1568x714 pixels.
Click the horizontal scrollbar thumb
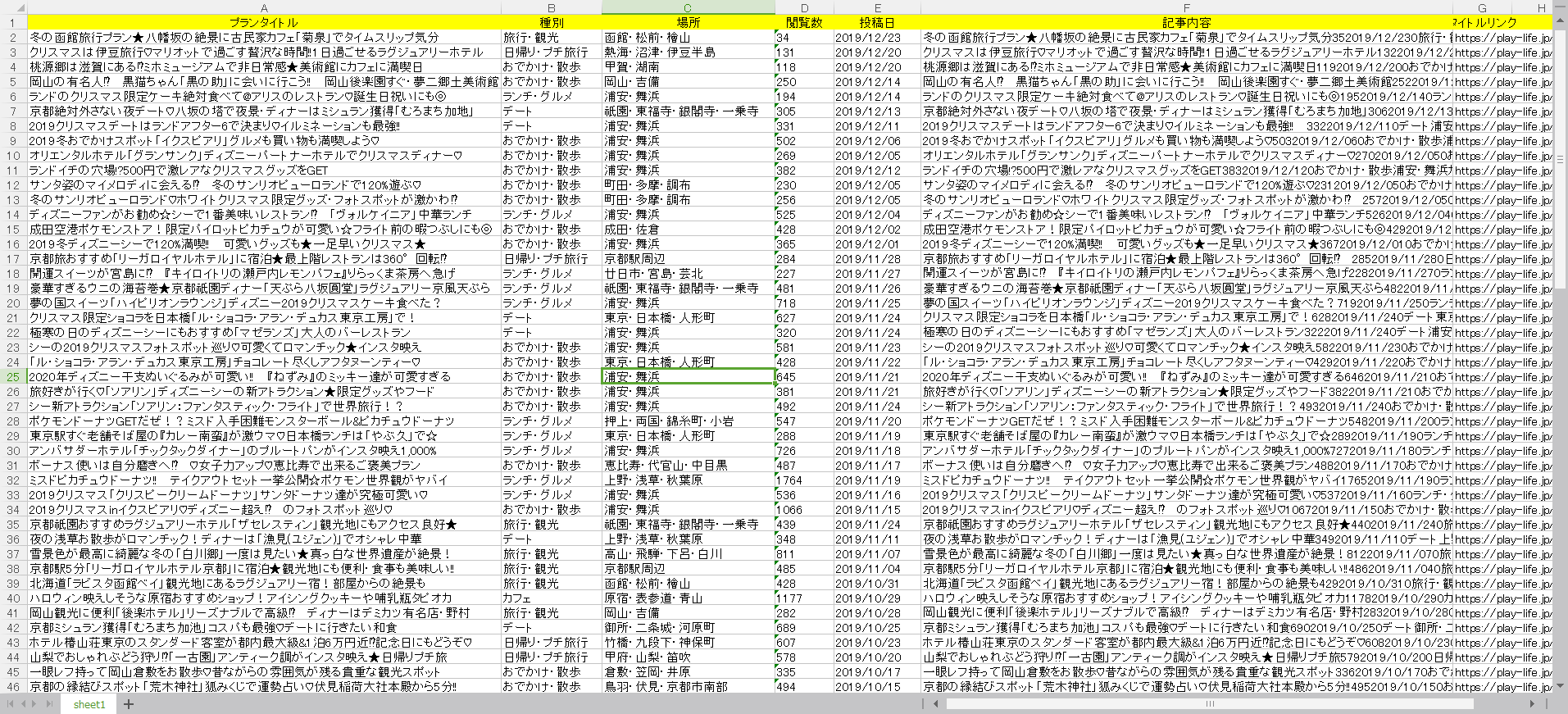pos(1209,704)
